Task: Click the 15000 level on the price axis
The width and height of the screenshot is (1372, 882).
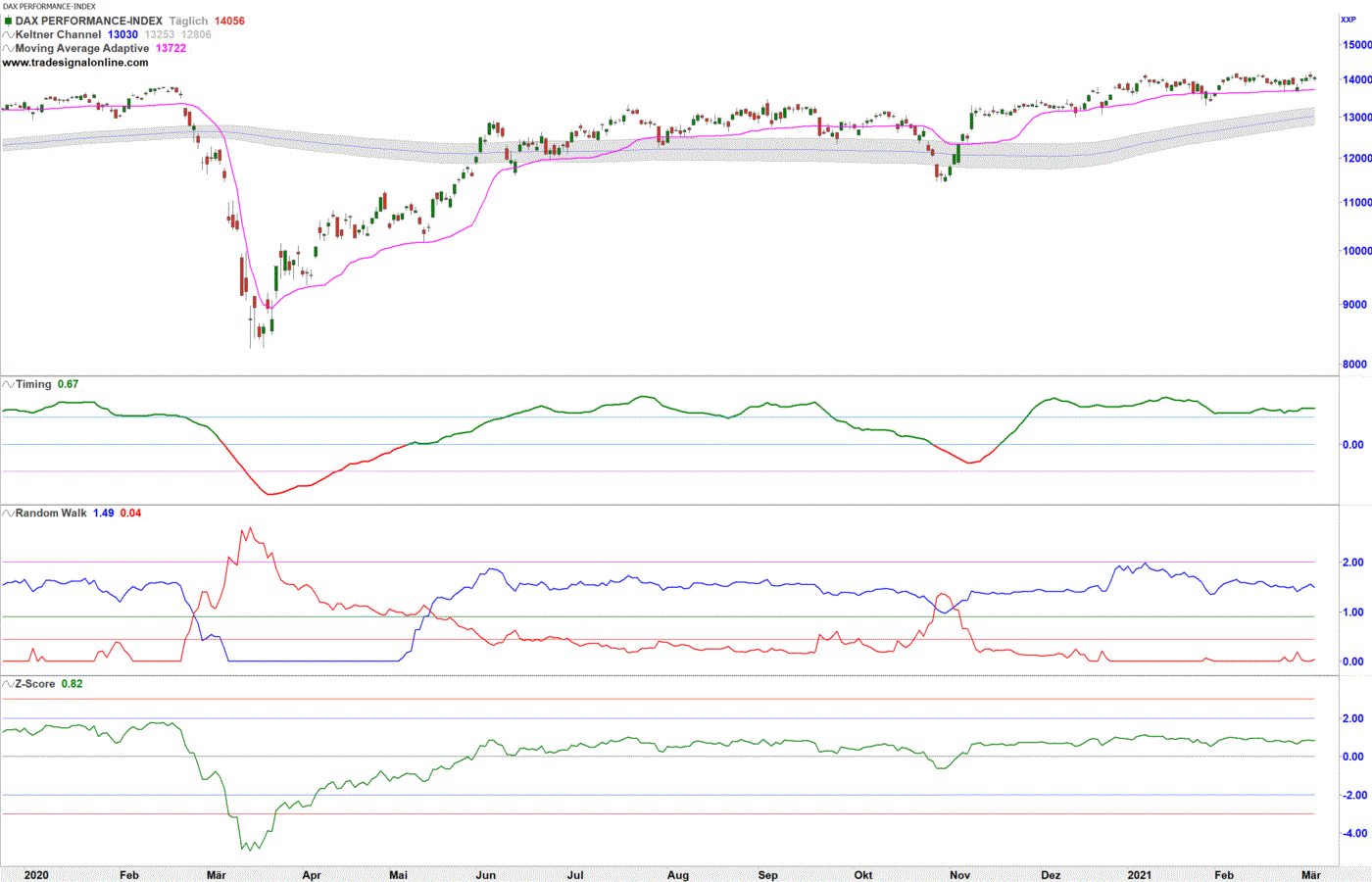Action: point(1356,45)
